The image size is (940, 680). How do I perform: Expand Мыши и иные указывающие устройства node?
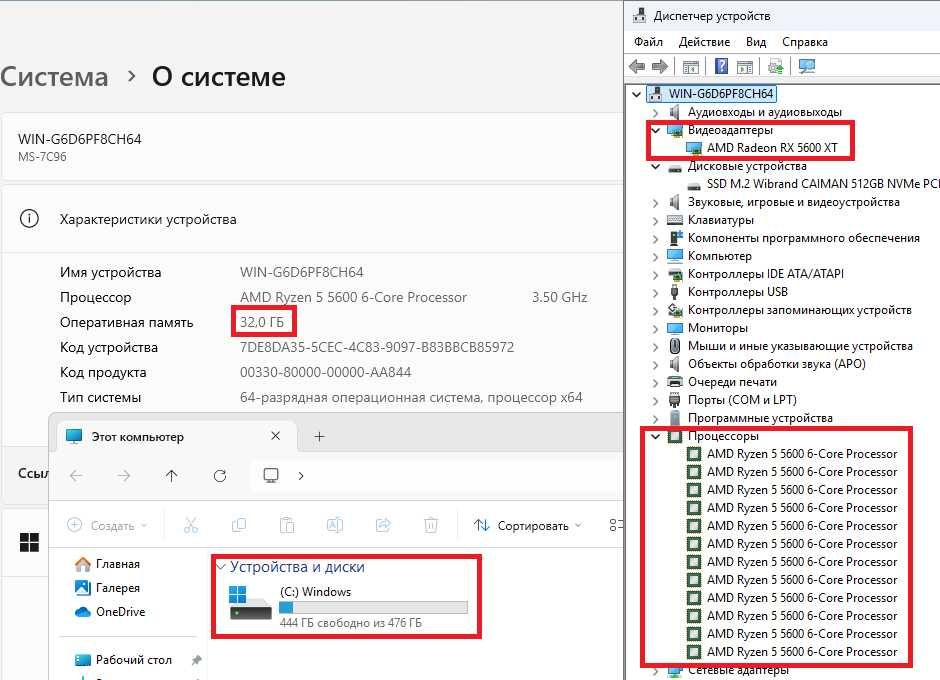pyautogui.click(x=655, y=347)
